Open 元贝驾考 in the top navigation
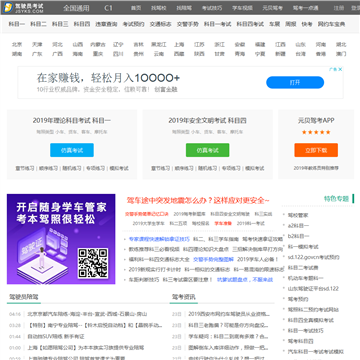This screenshot has height=360, width=360. (x=273, y=8)
